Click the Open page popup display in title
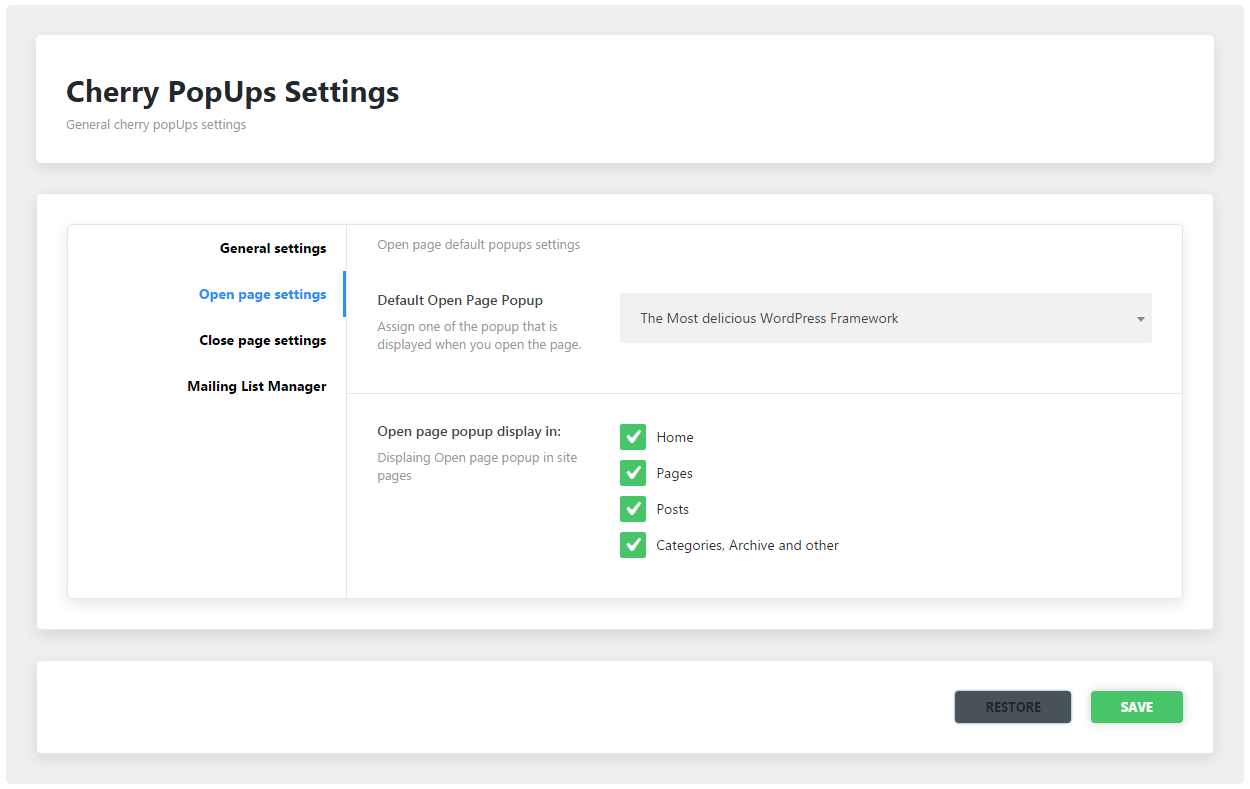Viewport: 1250px width, 789px height. tap(469, 432)
